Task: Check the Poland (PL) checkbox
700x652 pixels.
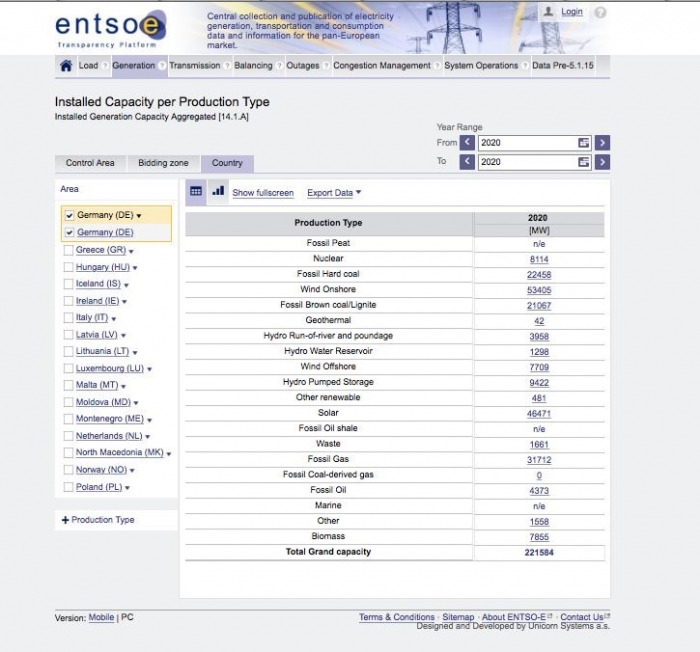Action: click(x=68, y=487)
